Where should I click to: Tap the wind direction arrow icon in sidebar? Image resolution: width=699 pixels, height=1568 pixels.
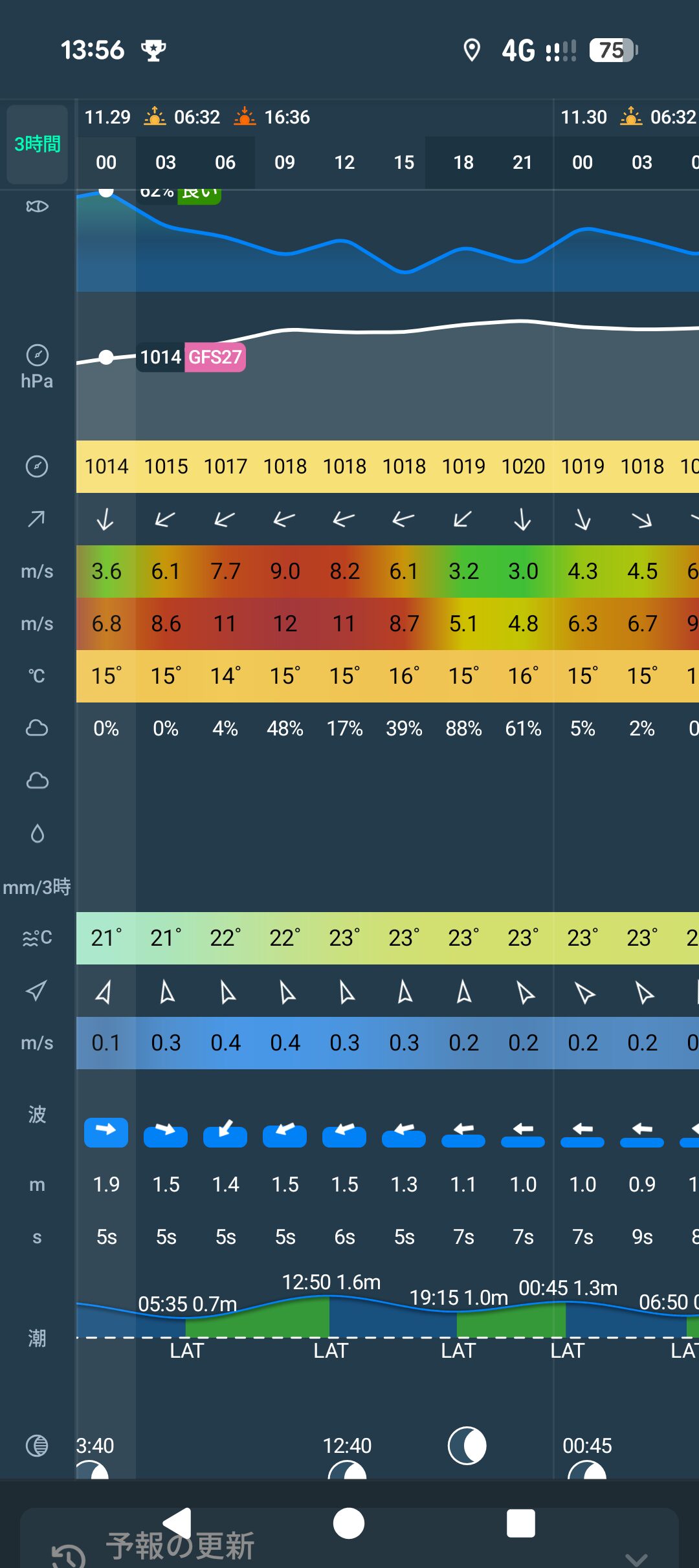[37, 519]
